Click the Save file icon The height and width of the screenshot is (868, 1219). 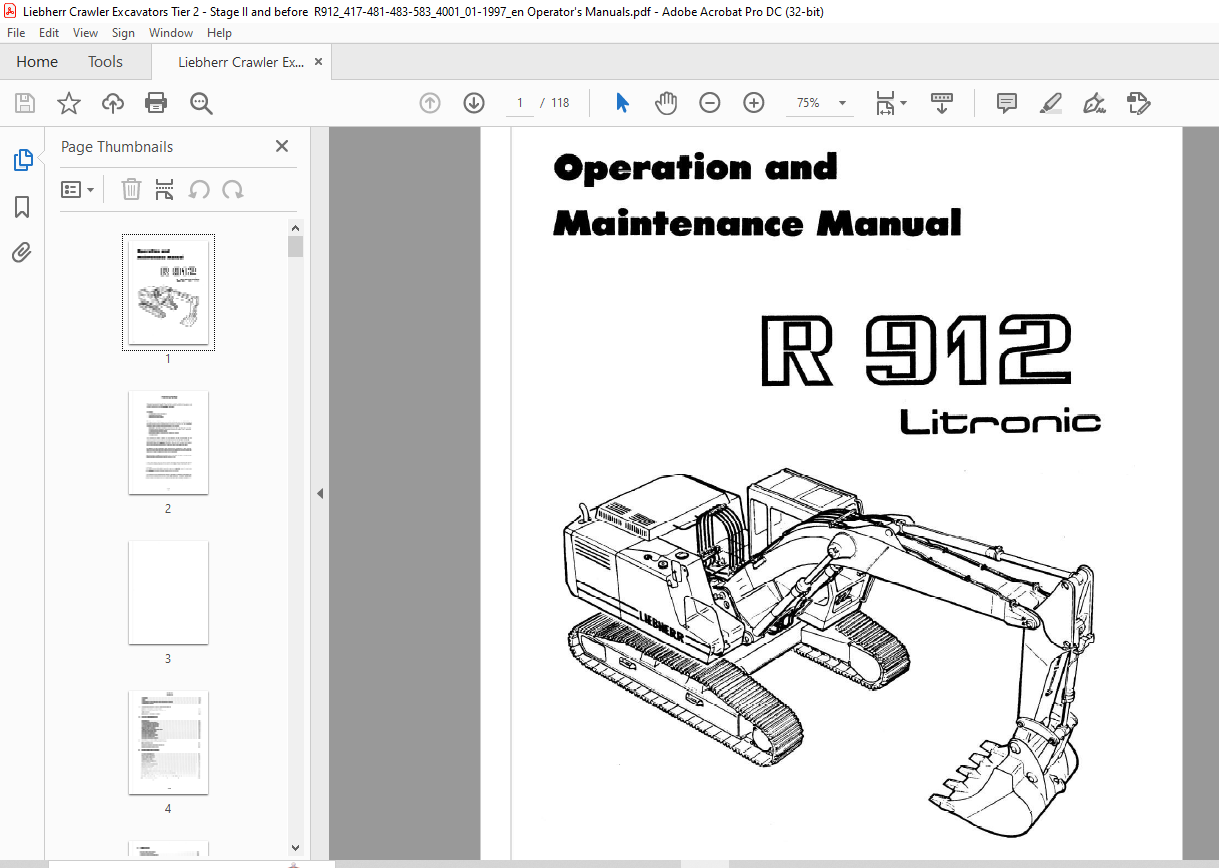(x=25, y=103)
